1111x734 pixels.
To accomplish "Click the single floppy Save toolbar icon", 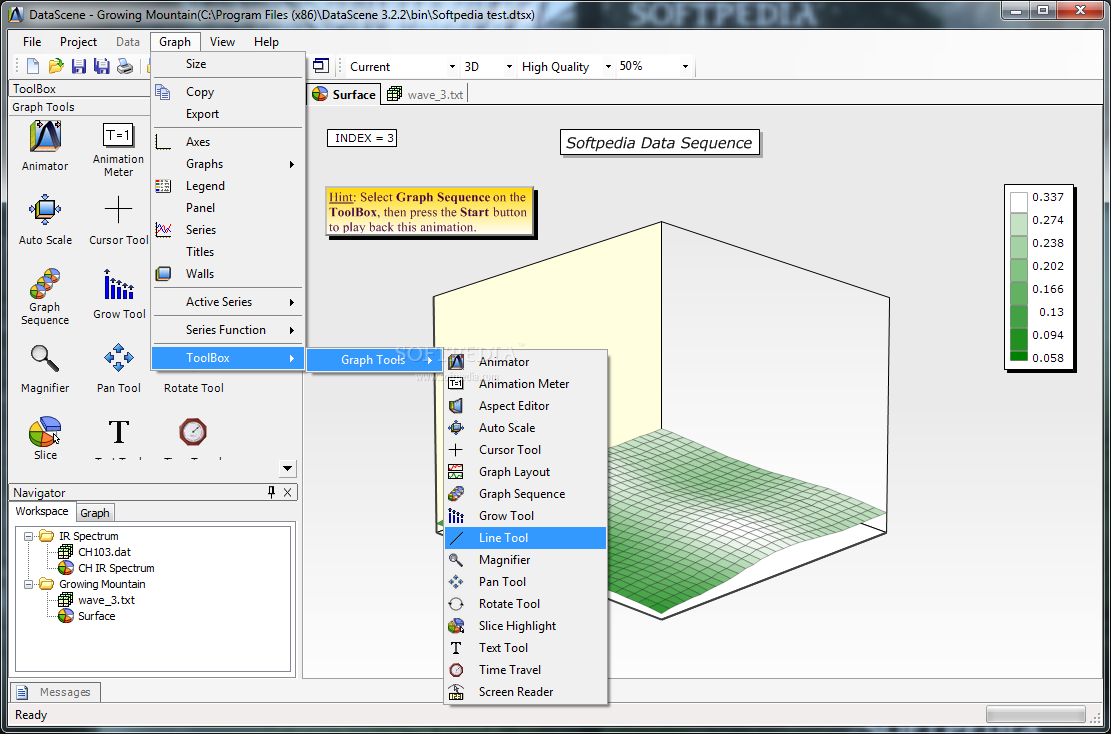I will pyautogui.click(x=79, y=67).
